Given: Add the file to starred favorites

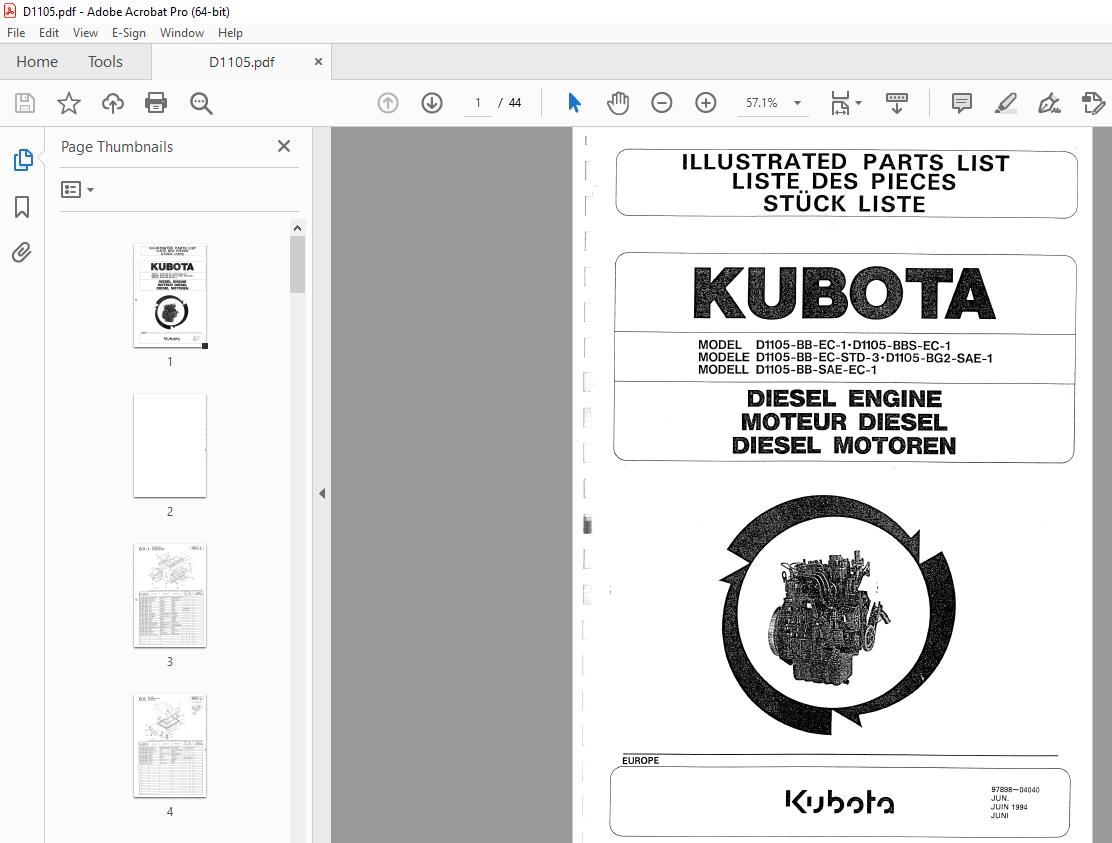Looking at the screenshot, I should pyautogui.click(x=69, y=104).
